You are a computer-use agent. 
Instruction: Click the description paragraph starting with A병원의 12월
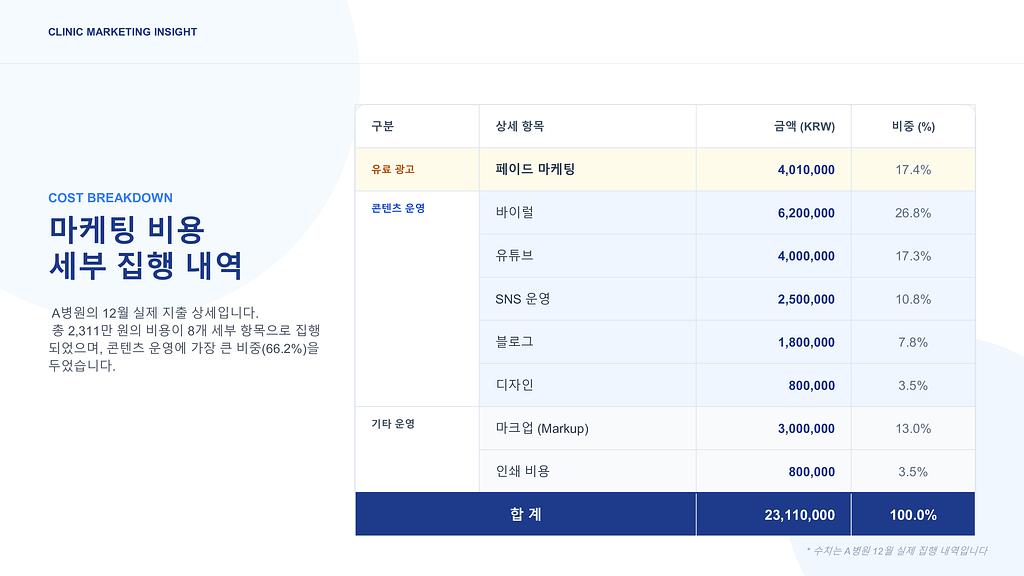(x=184, y=339)
